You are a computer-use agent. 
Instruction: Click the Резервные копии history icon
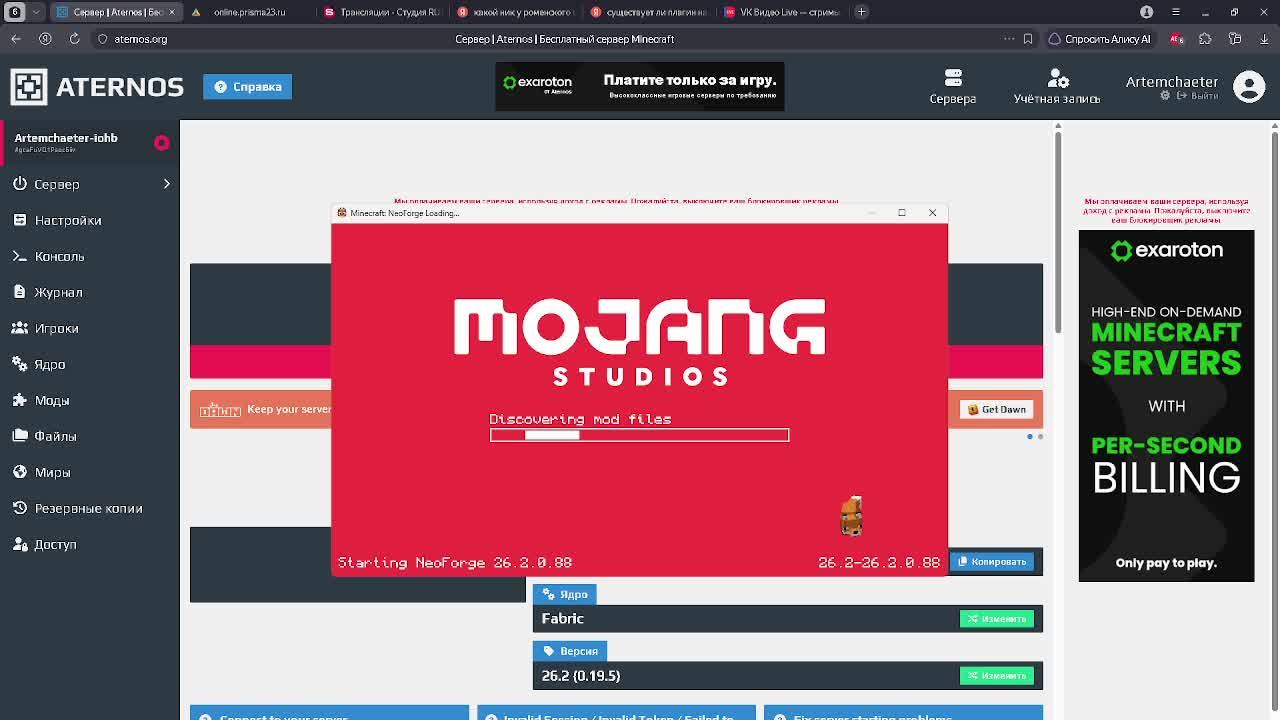pyautogui.click(x=20, y=508)
